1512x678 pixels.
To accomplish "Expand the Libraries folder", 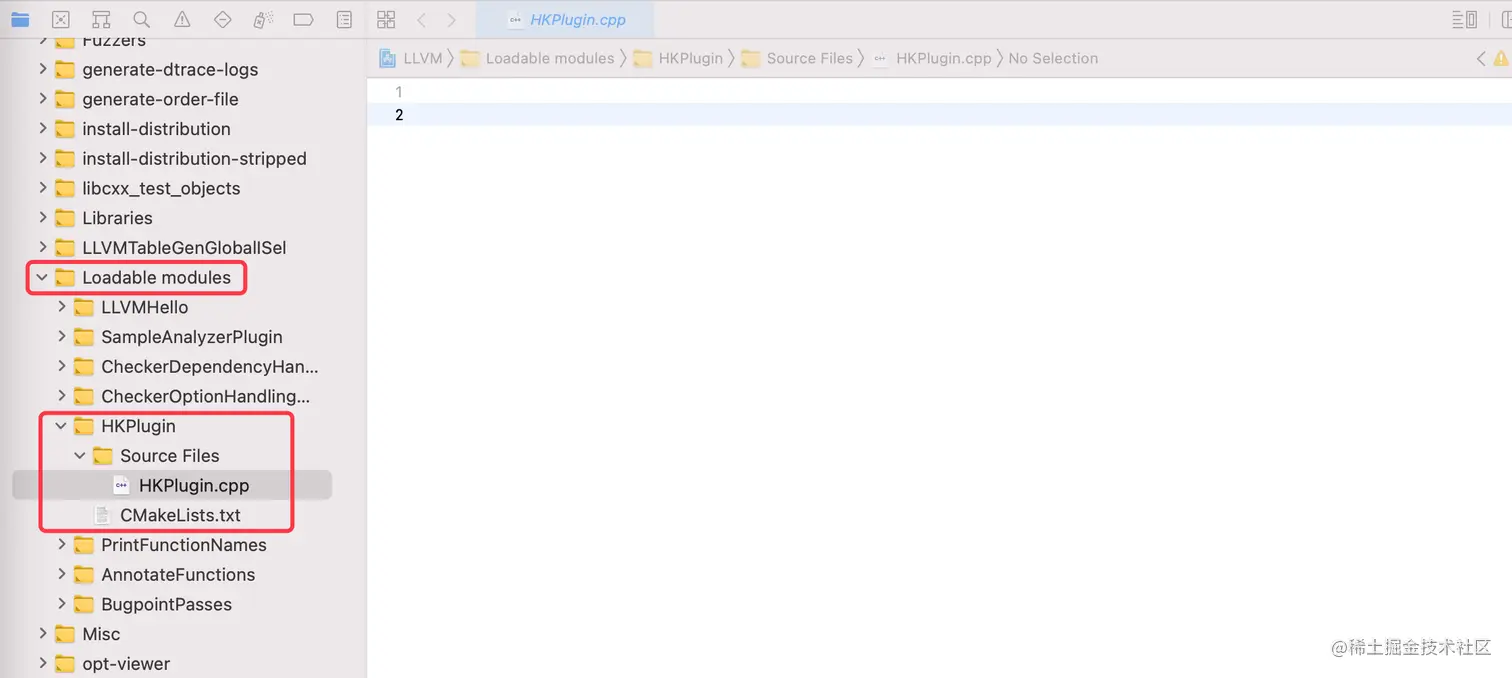I will (x=42, y=218).
